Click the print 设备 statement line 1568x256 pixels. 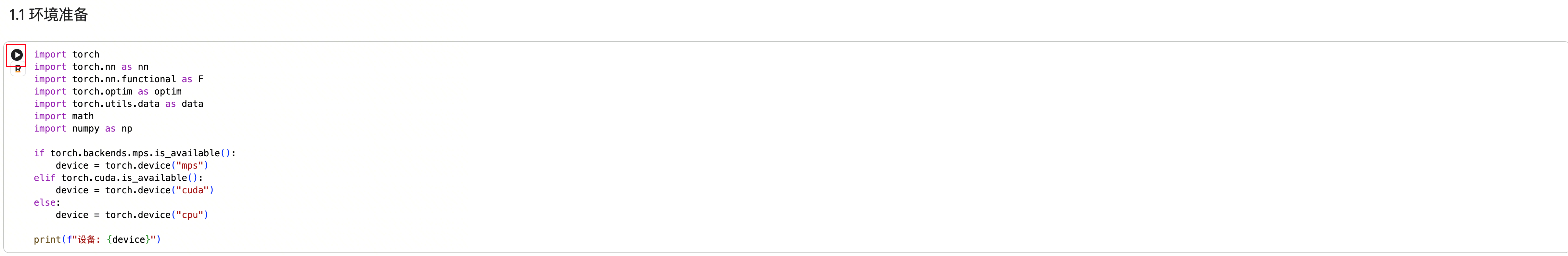(x=97, y=239)
